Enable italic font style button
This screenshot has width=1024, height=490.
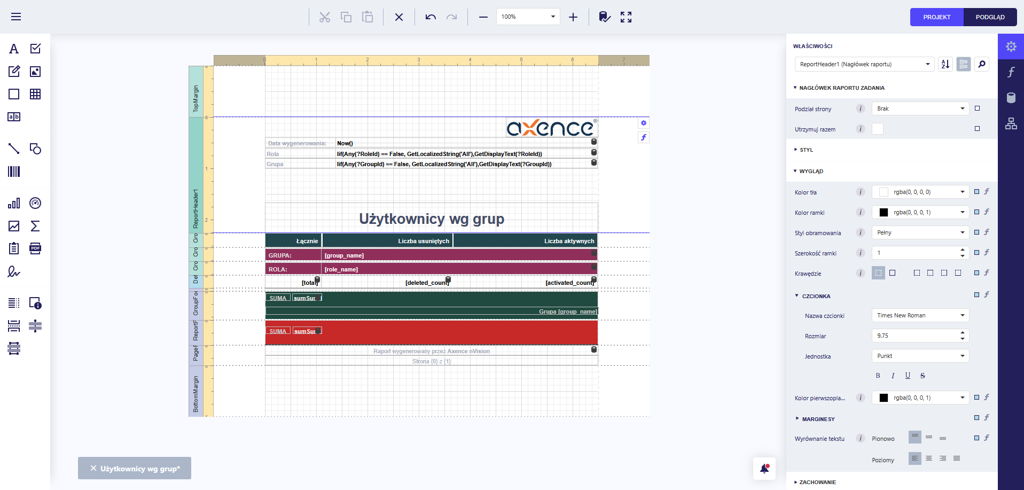click(893, 376)
